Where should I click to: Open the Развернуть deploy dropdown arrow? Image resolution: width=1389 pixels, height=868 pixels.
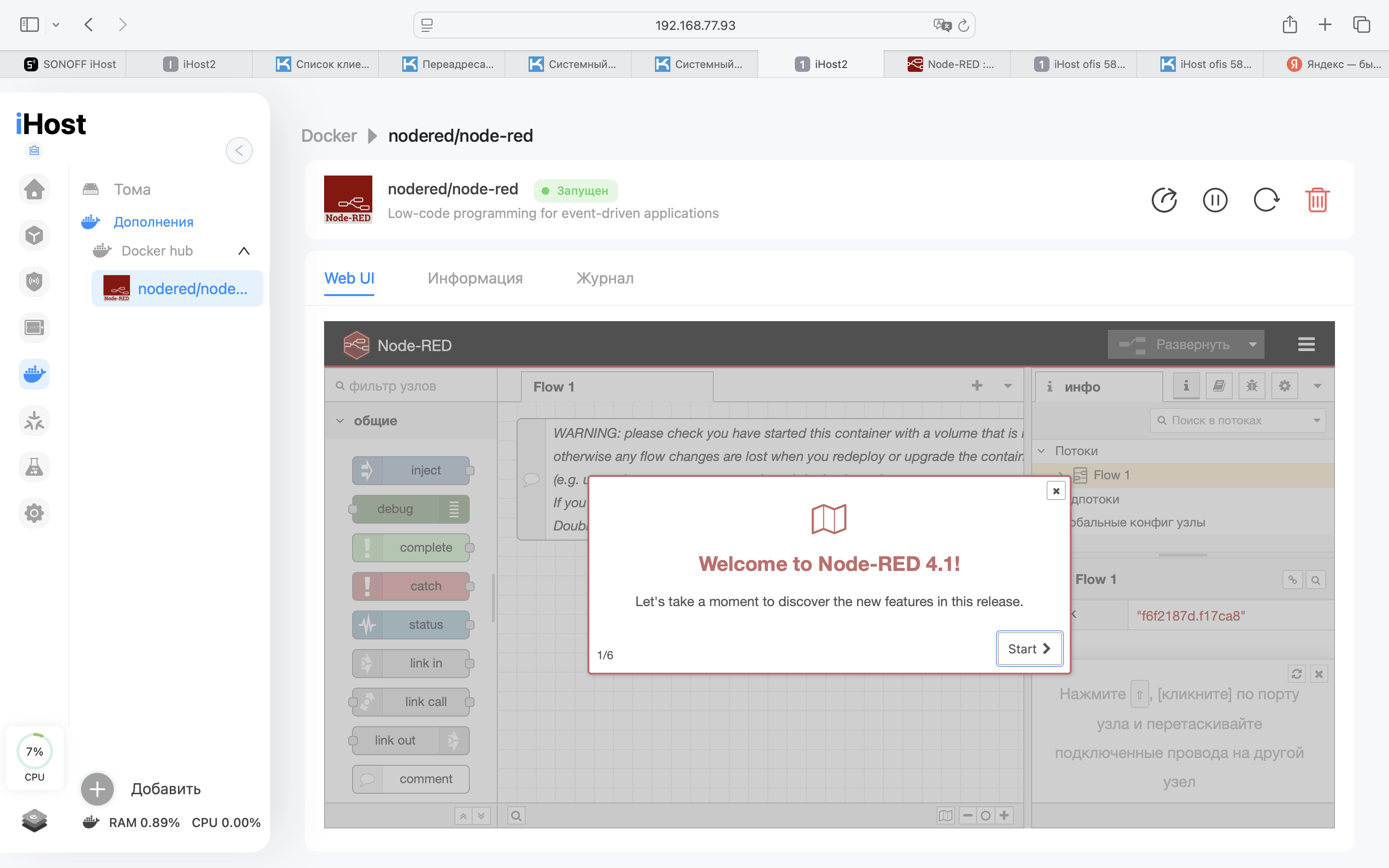coord(1253,344)
